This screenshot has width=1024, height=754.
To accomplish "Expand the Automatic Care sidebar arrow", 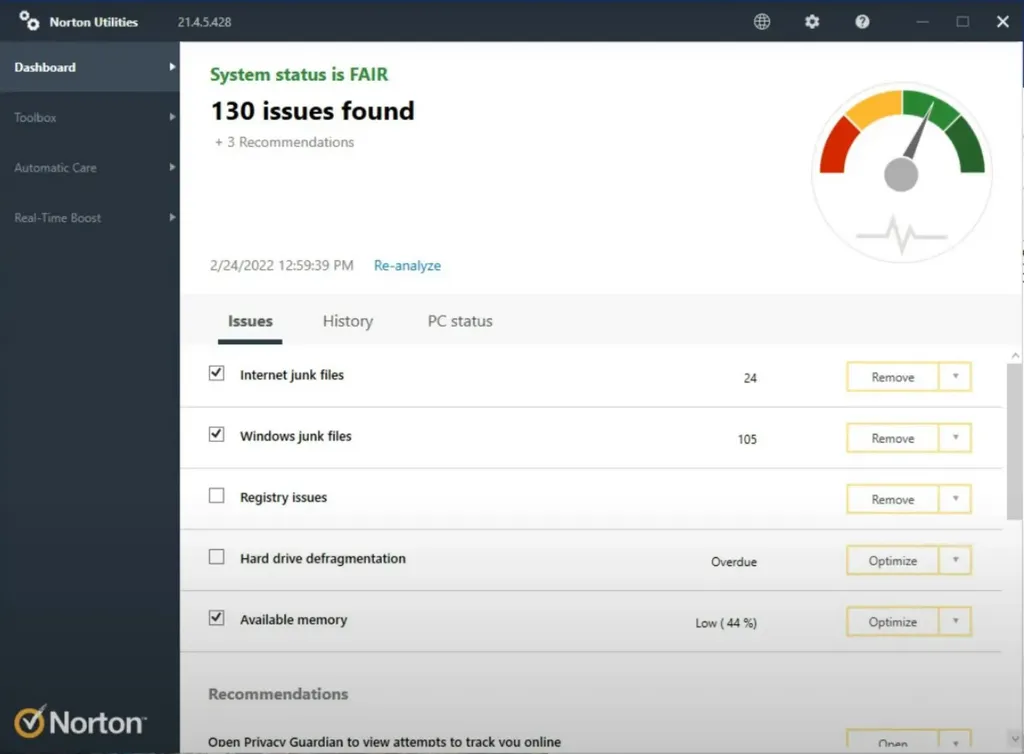I will point(172,167).
